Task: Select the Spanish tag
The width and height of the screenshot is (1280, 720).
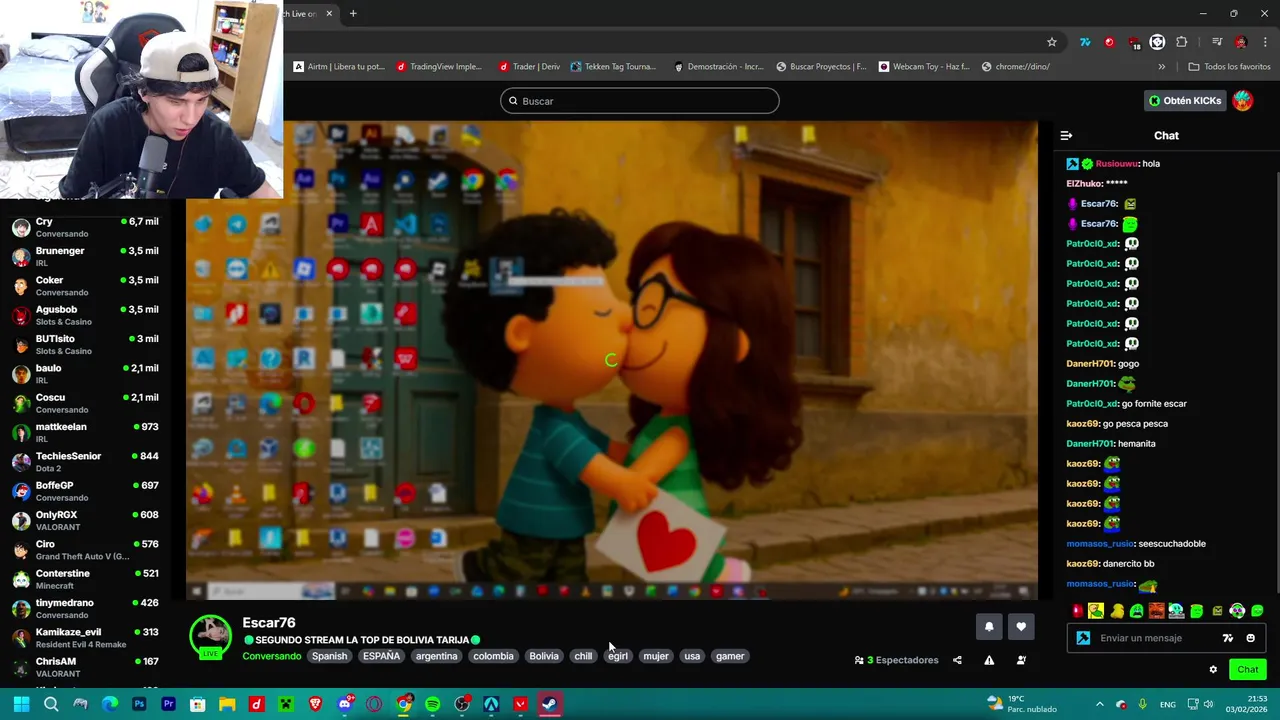Action: coord(329,656)
